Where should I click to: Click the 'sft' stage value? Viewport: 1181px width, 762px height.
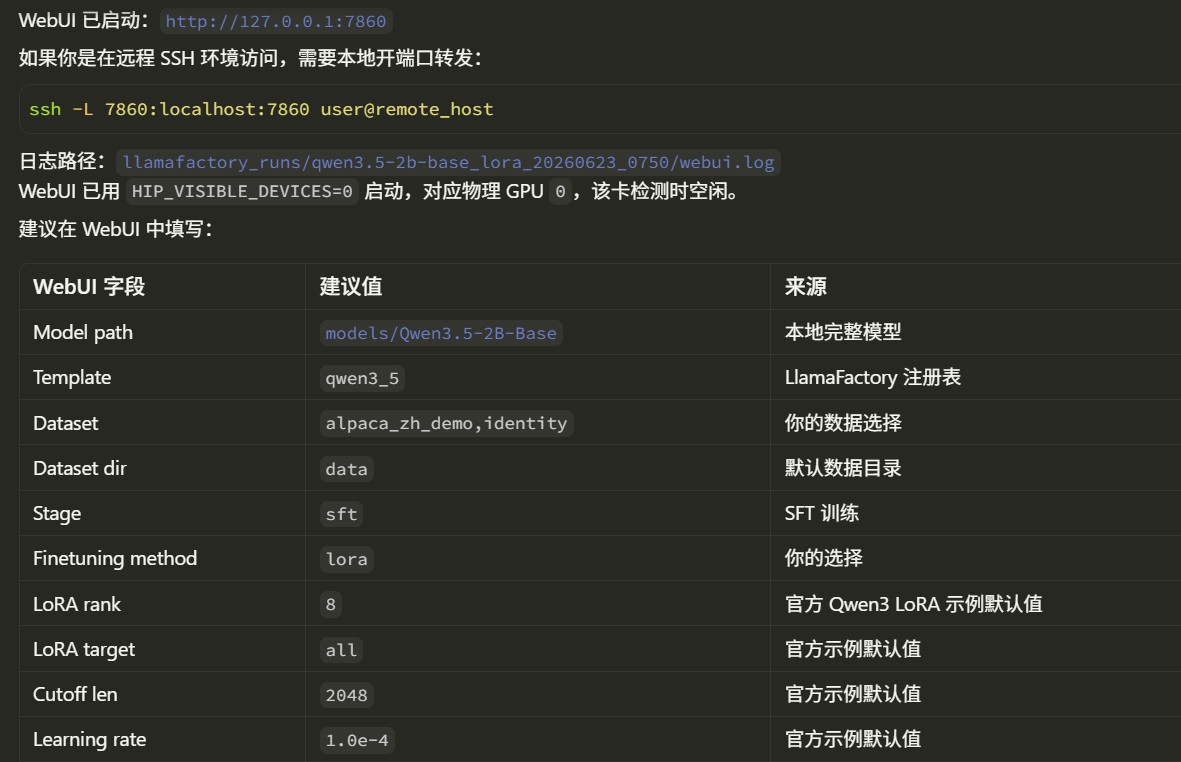pos(341,514)
